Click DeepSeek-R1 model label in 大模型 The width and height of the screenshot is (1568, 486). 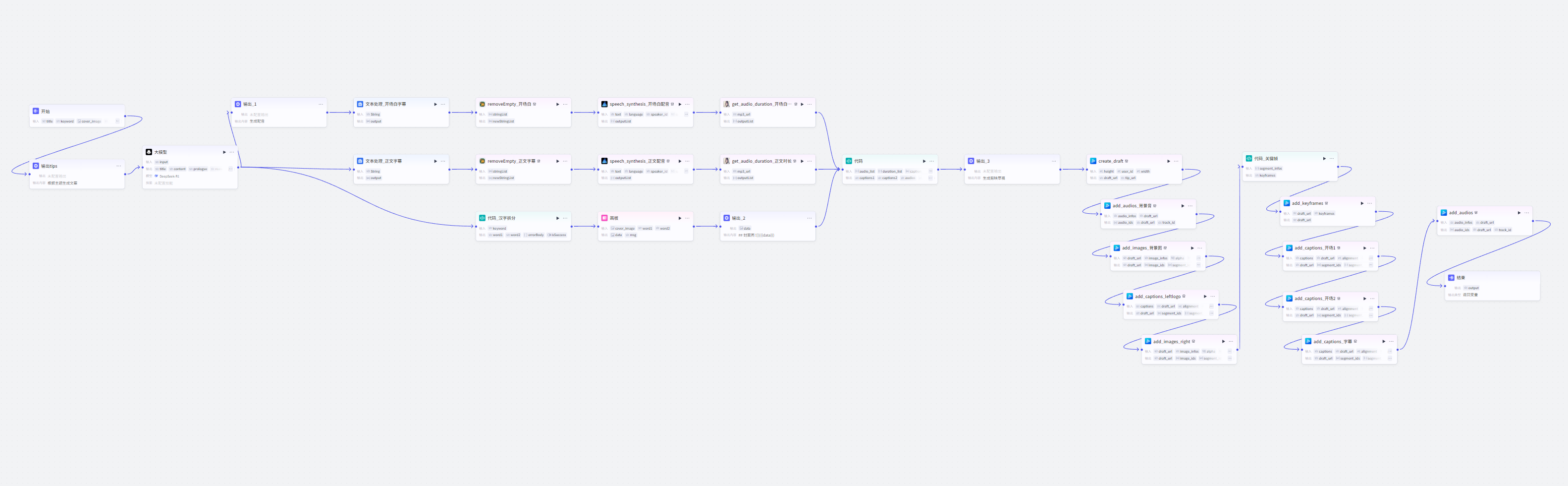point(169,176)
